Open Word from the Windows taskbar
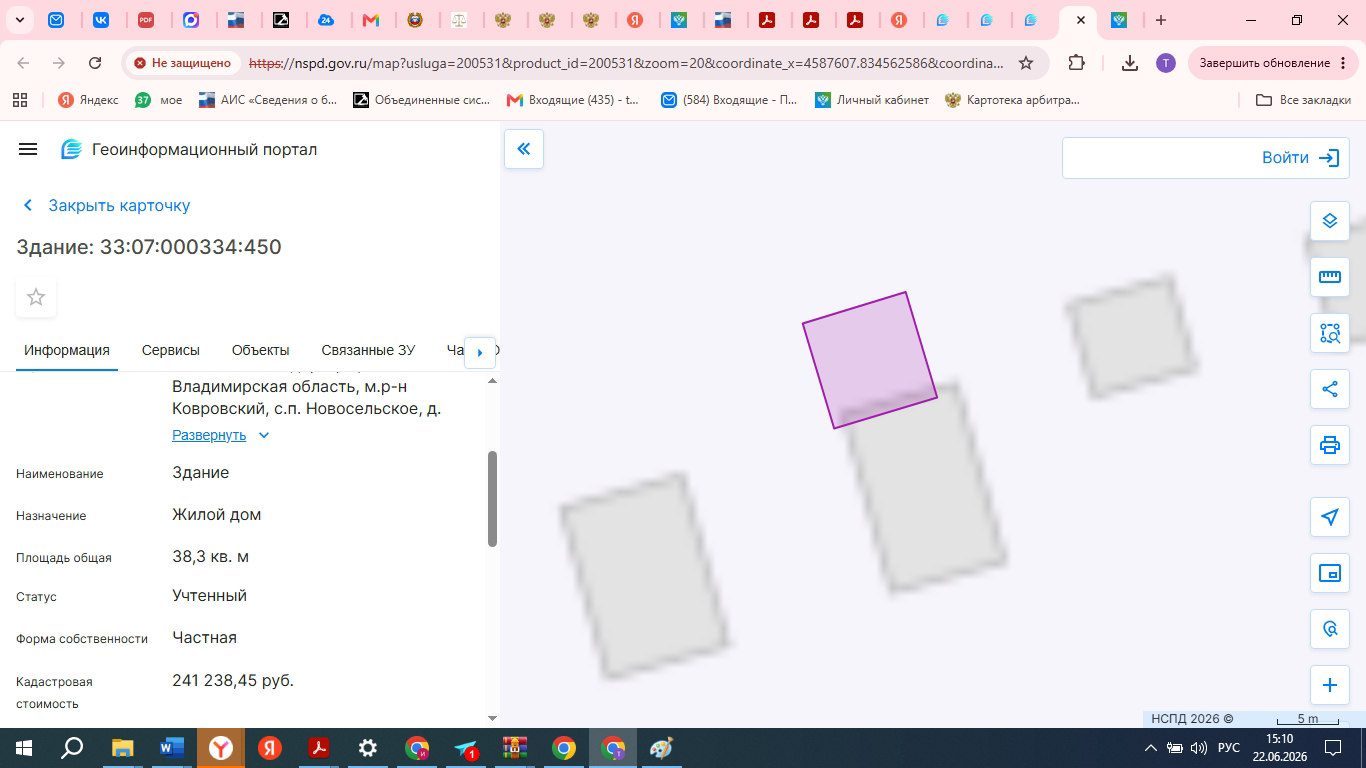1366x768 pixels. click(x=172, y=748)
